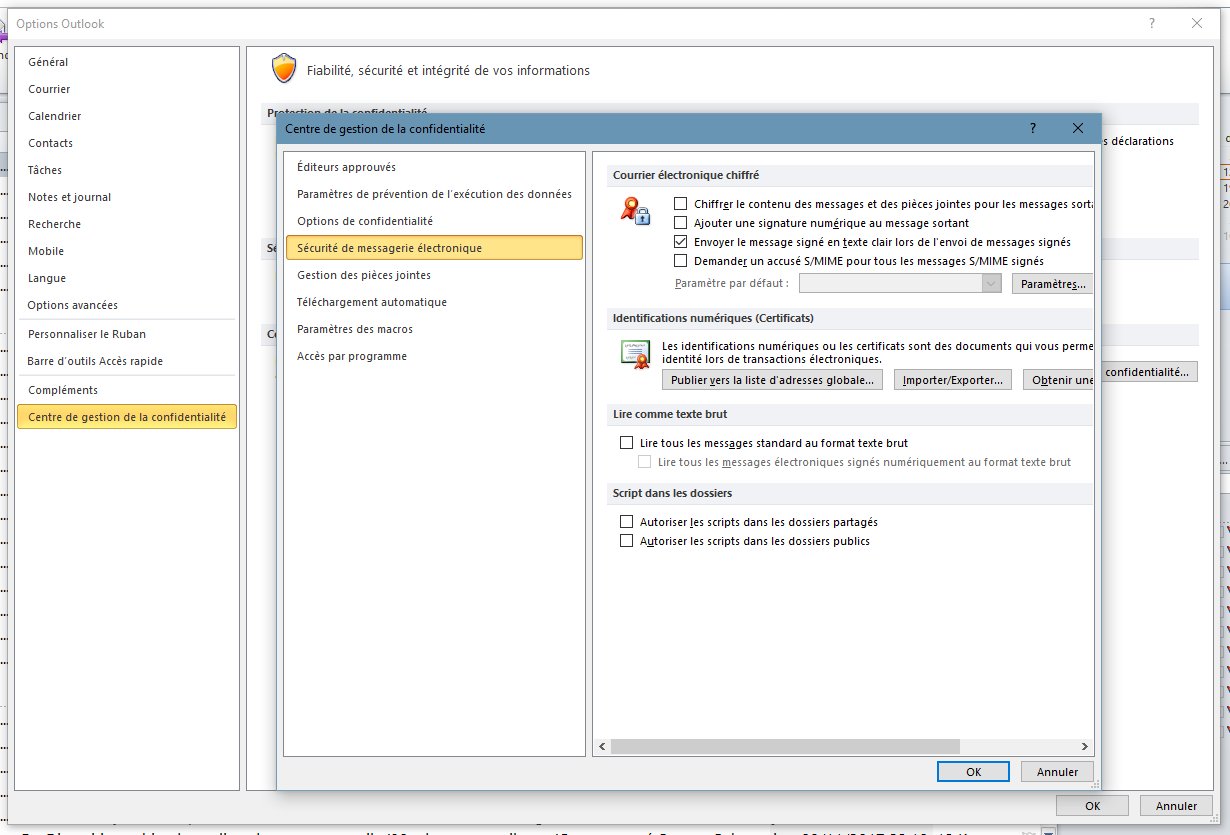Click Publier vers la liste d'adresses globale
This screenshot has width=1230, height=835.
click(x=772, y=380)
